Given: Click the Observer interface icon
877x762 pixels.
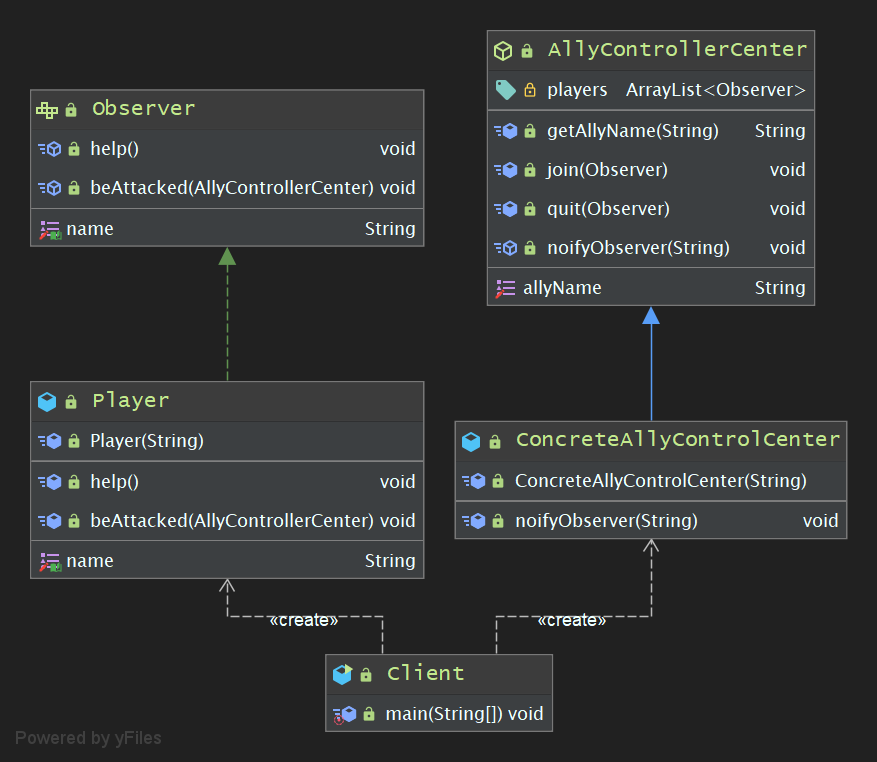Looking at the screenshot, I should [x=46, y=109].
